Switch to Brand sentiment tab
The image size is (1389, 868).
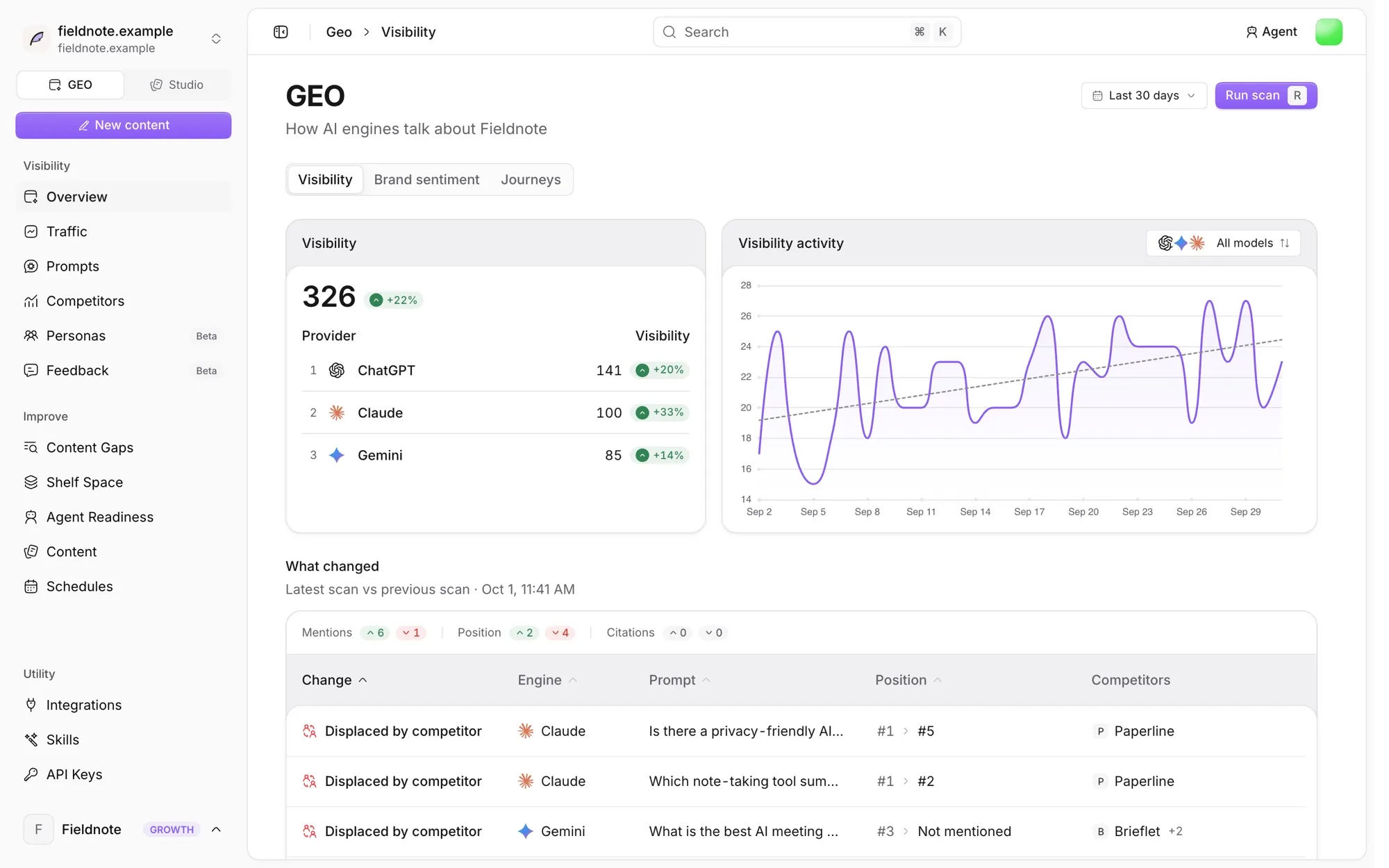point(426,179)
